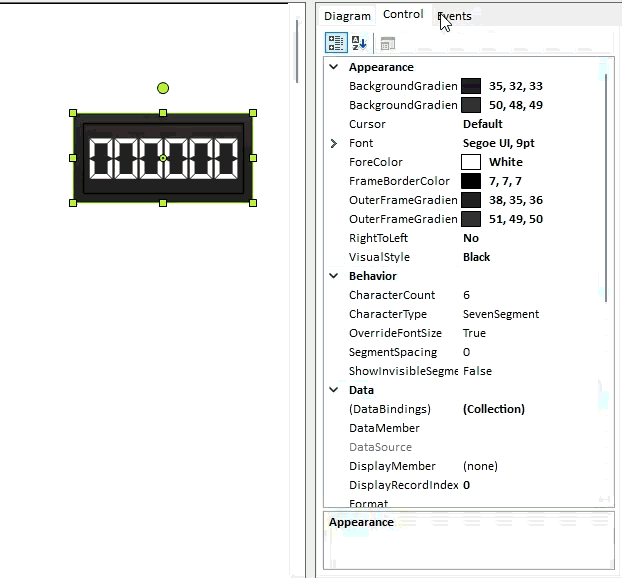The image size is (622, 578).
Task: Select the VisualStyle Black value
Action: coord(476,257)
